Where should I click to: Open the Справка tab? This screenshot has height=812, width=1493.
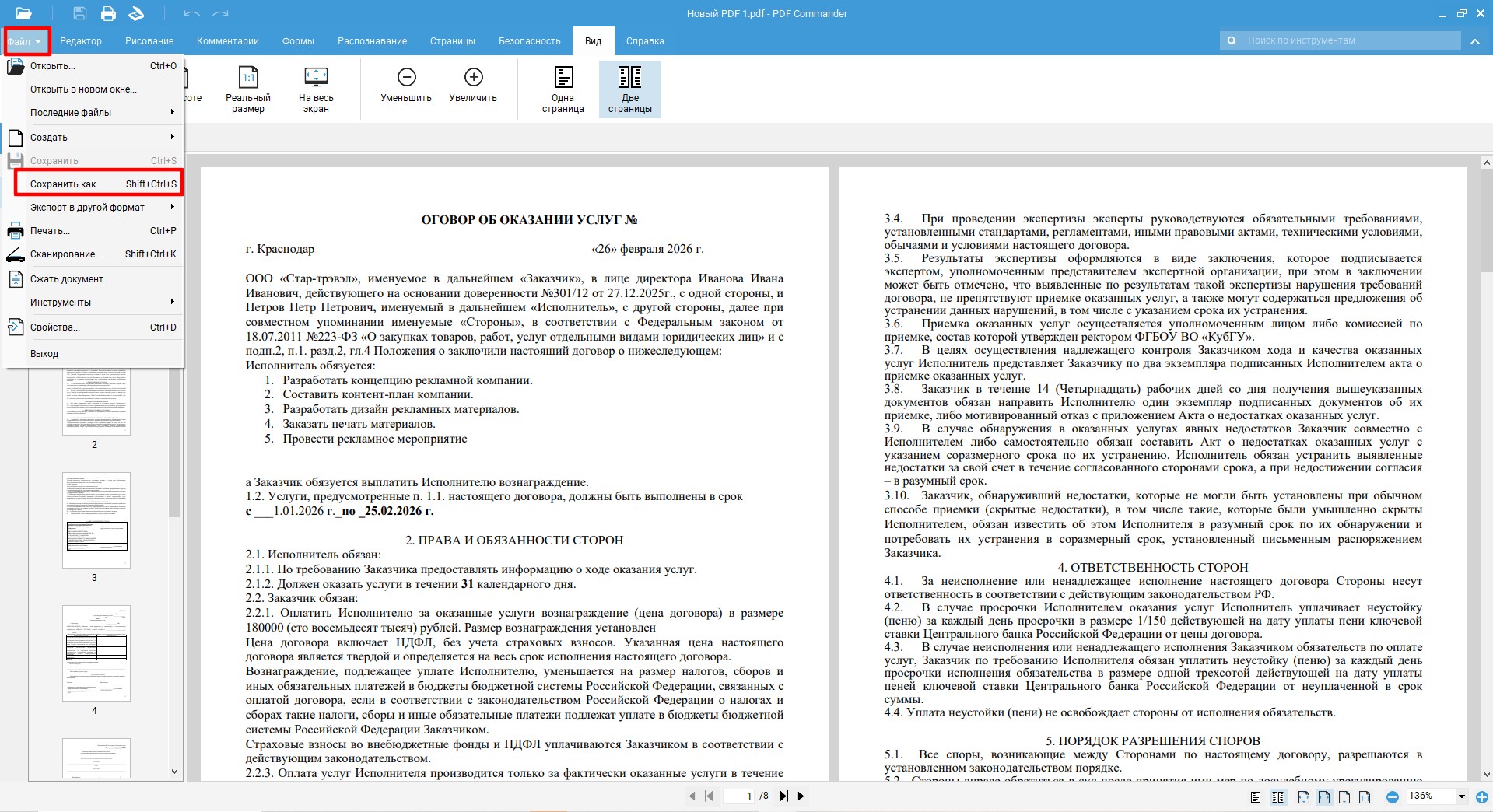click(x=645, y=41)
